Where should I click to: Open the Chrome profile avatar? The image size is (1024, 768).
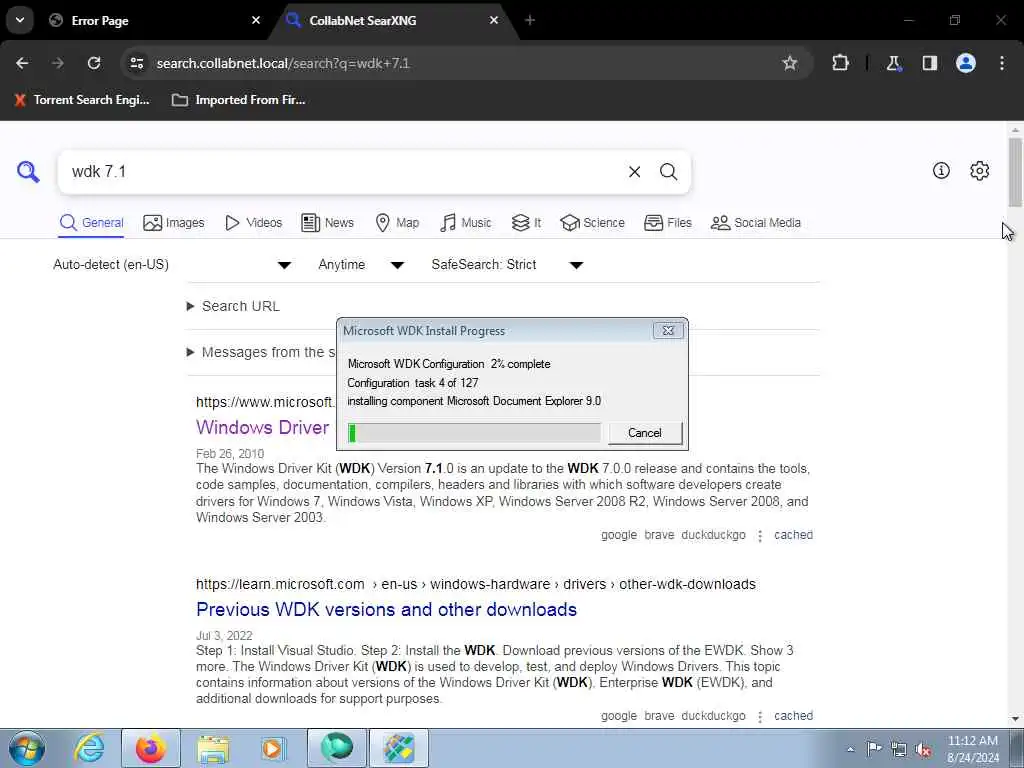[x=966, y=63]
